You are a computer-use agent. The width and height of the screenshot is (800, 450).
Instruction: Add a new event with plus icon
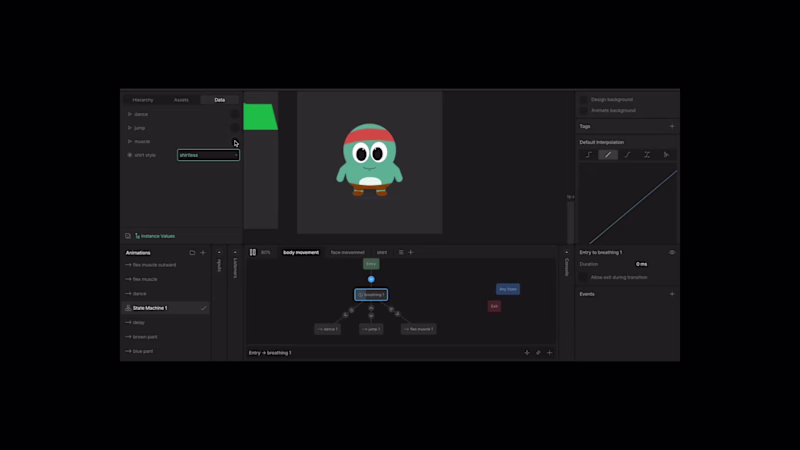pyautogui.click(x=672, y=294)
